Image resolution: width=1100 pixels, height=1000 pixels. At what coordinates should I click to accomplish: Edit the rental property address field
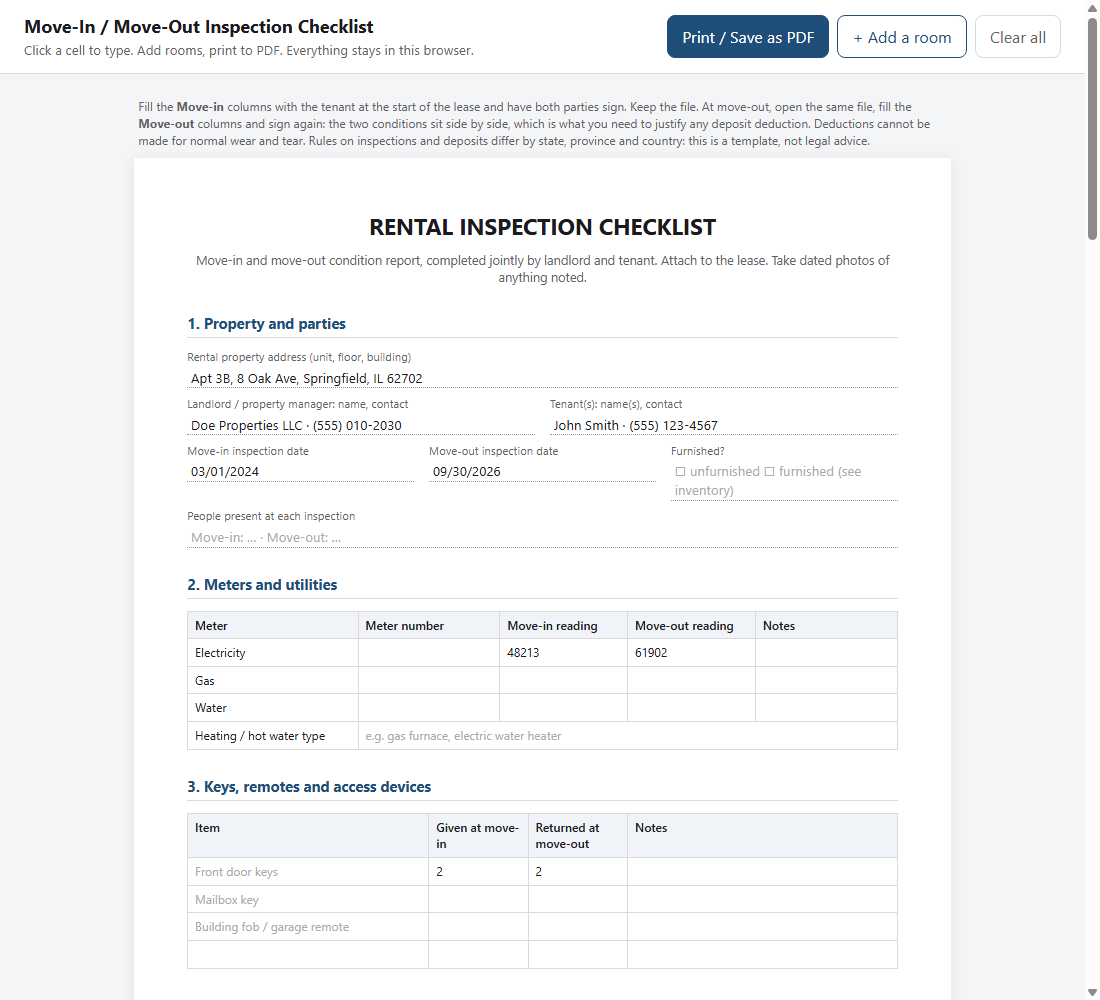pyautogui.click(x=542, y=378)
